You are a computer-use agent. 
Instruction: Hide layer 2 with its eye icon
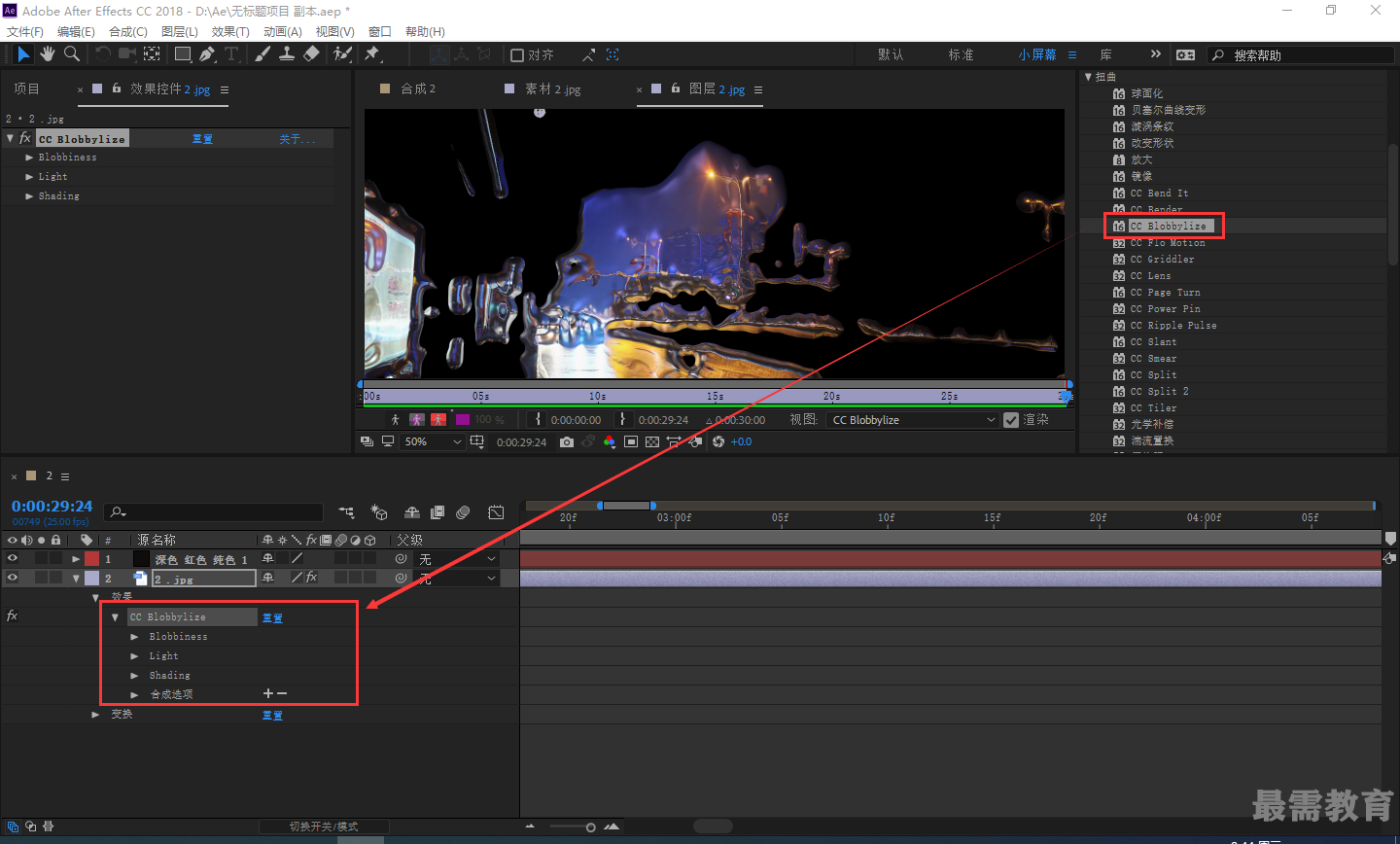[13, 578]
